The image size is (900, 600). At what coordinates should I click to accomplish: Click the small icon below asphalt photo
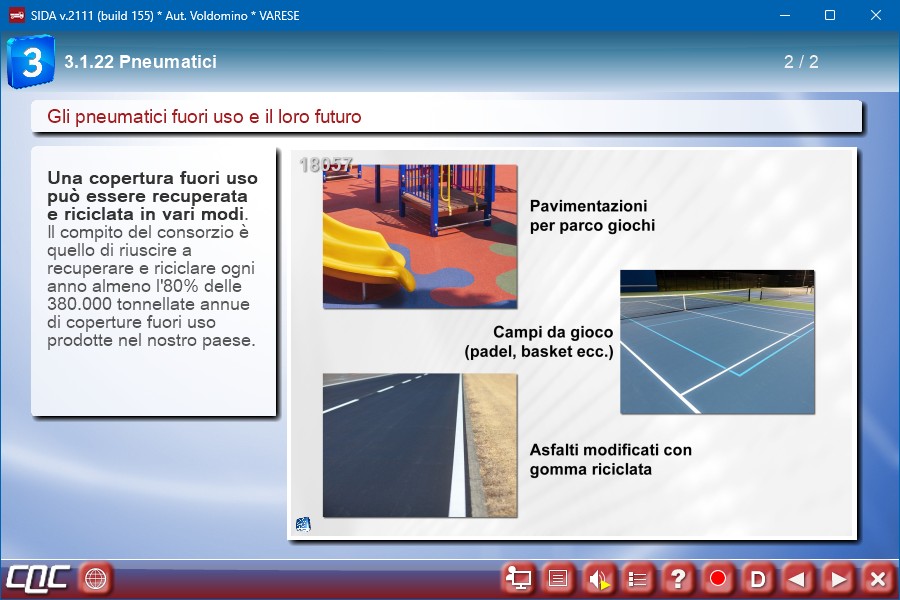pyautogui.click(x=303, y=525)
